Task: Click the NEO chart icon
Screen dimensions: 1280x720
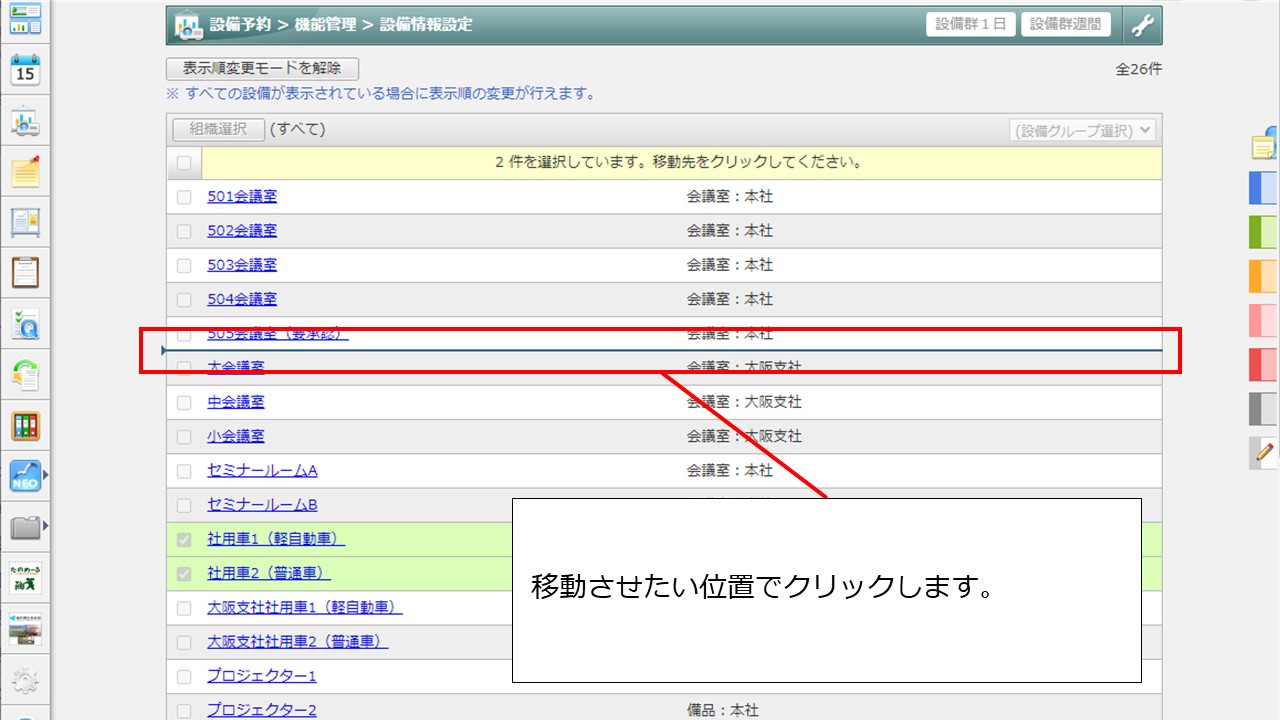Action: [25, 476]
